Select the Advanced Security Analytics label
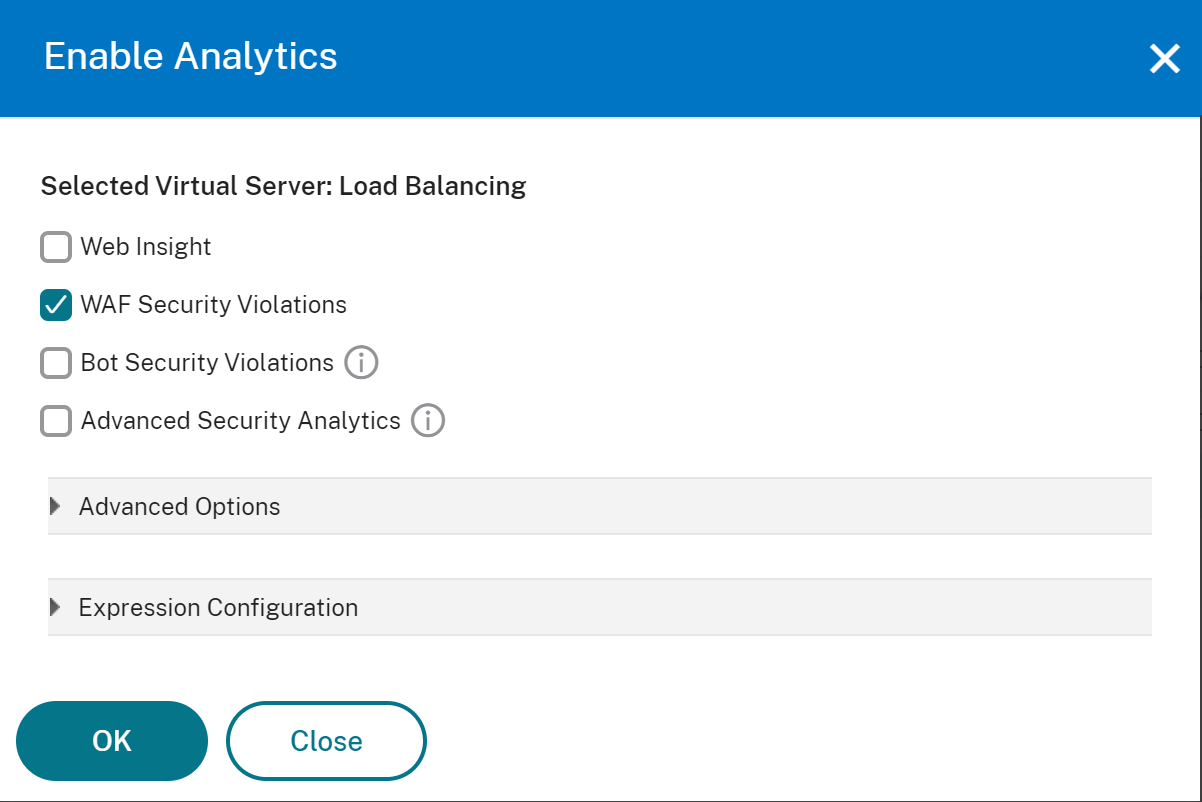Screen dimensions: 1202x802 point(241,421)
